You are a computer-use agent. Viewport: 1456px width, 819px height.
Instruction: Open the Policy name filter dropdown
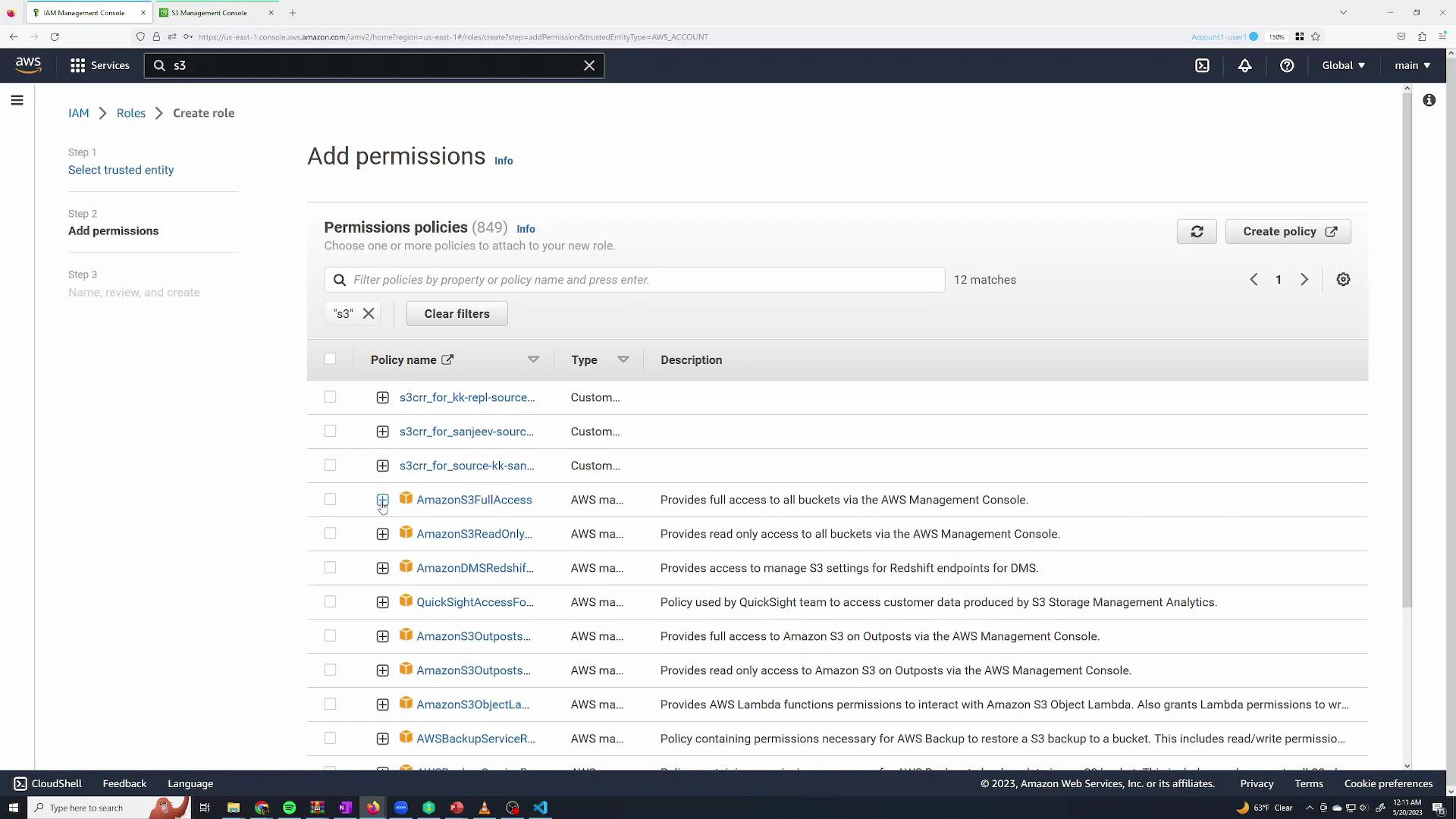point(534,359)
